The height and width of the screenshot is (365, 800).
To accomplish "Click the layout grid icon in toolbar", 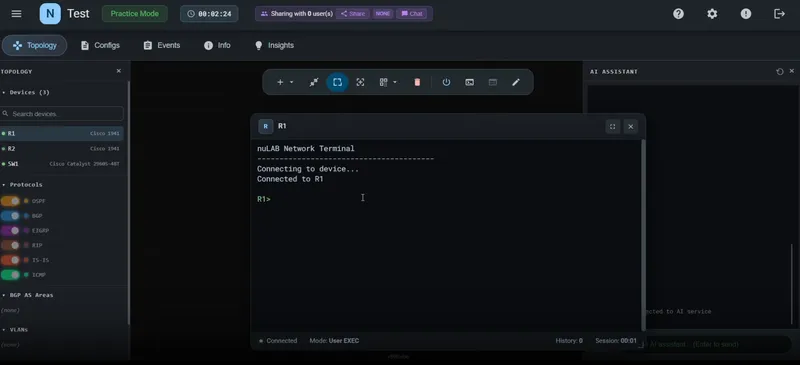I will tap(384, 82).
